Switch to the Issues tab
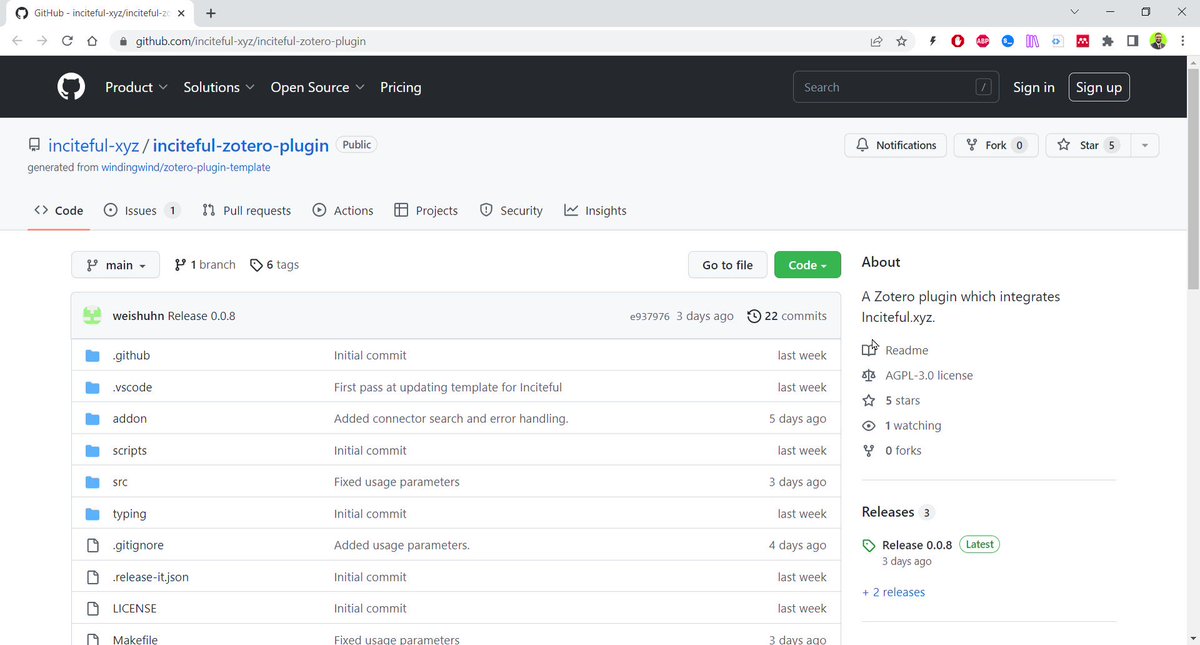This screenshot has width=1200, height=645. coord(143,210)
